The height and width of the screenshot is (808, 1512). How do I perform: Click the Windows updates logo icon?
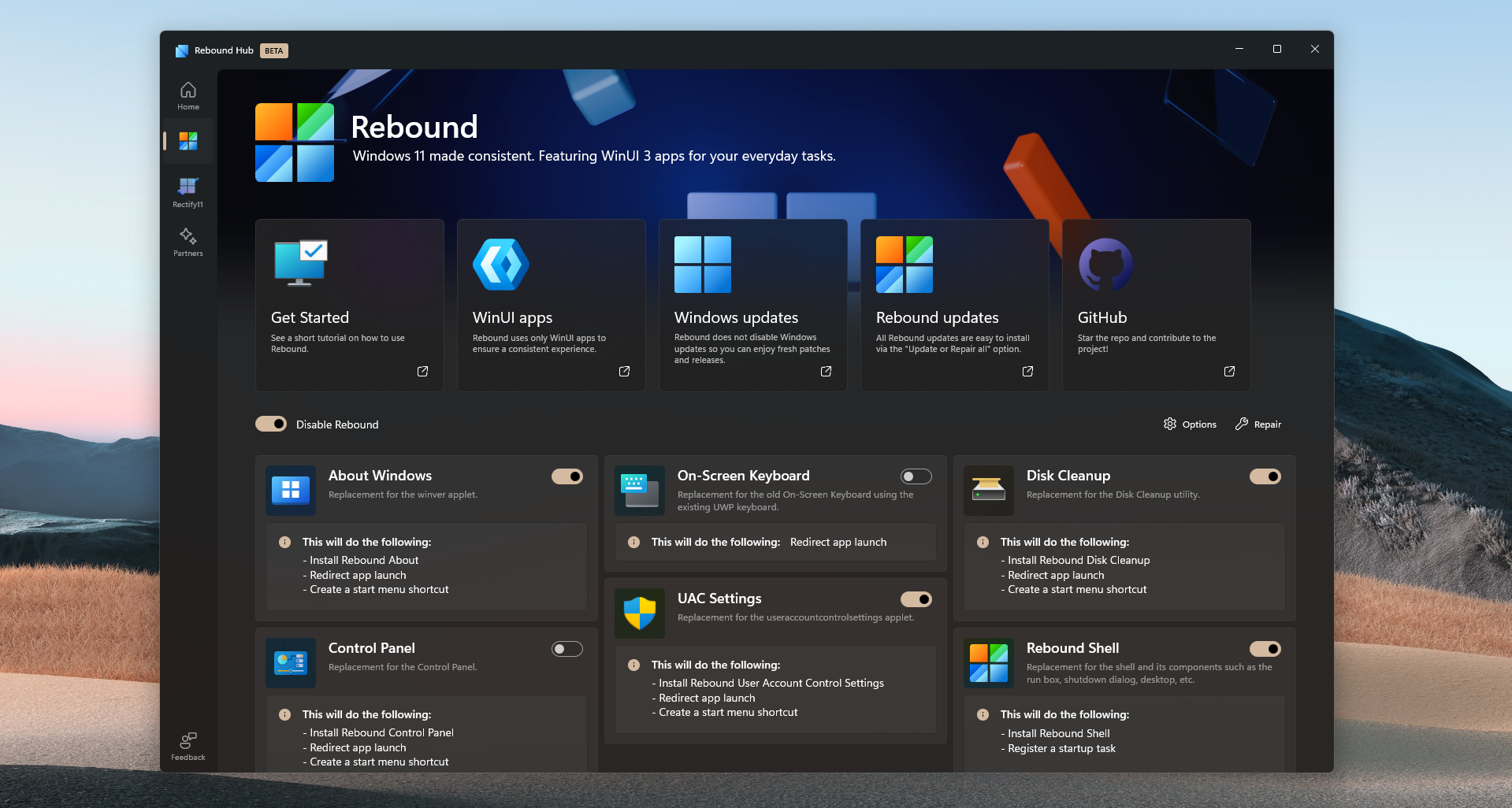click(x=703, y=265)
